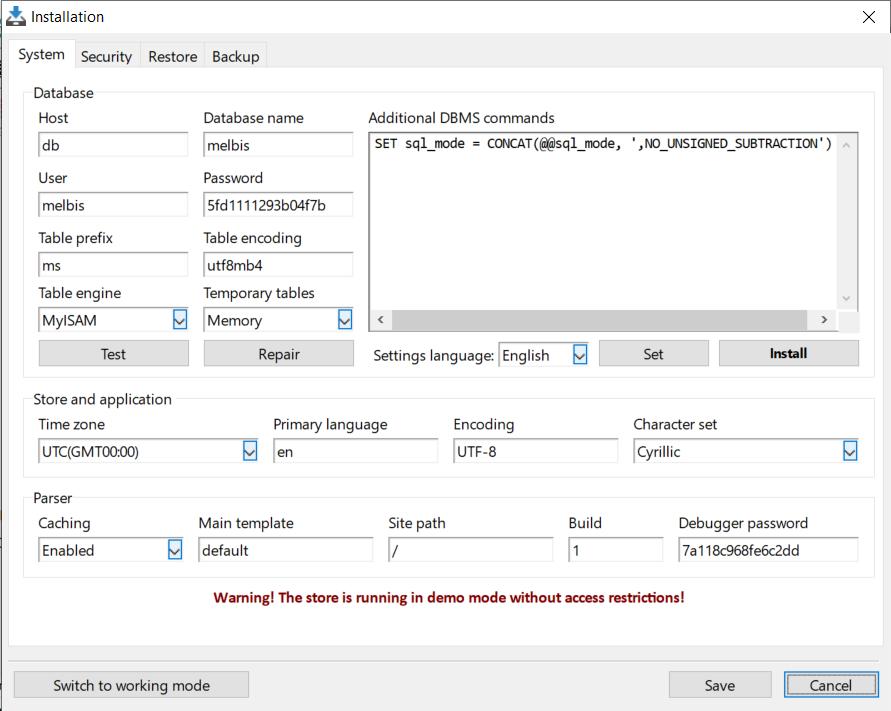Screen dimensions: 891x711
Task: Click the scroll-down arrow in DBMS commands box
Action: [x=846, y=298]
